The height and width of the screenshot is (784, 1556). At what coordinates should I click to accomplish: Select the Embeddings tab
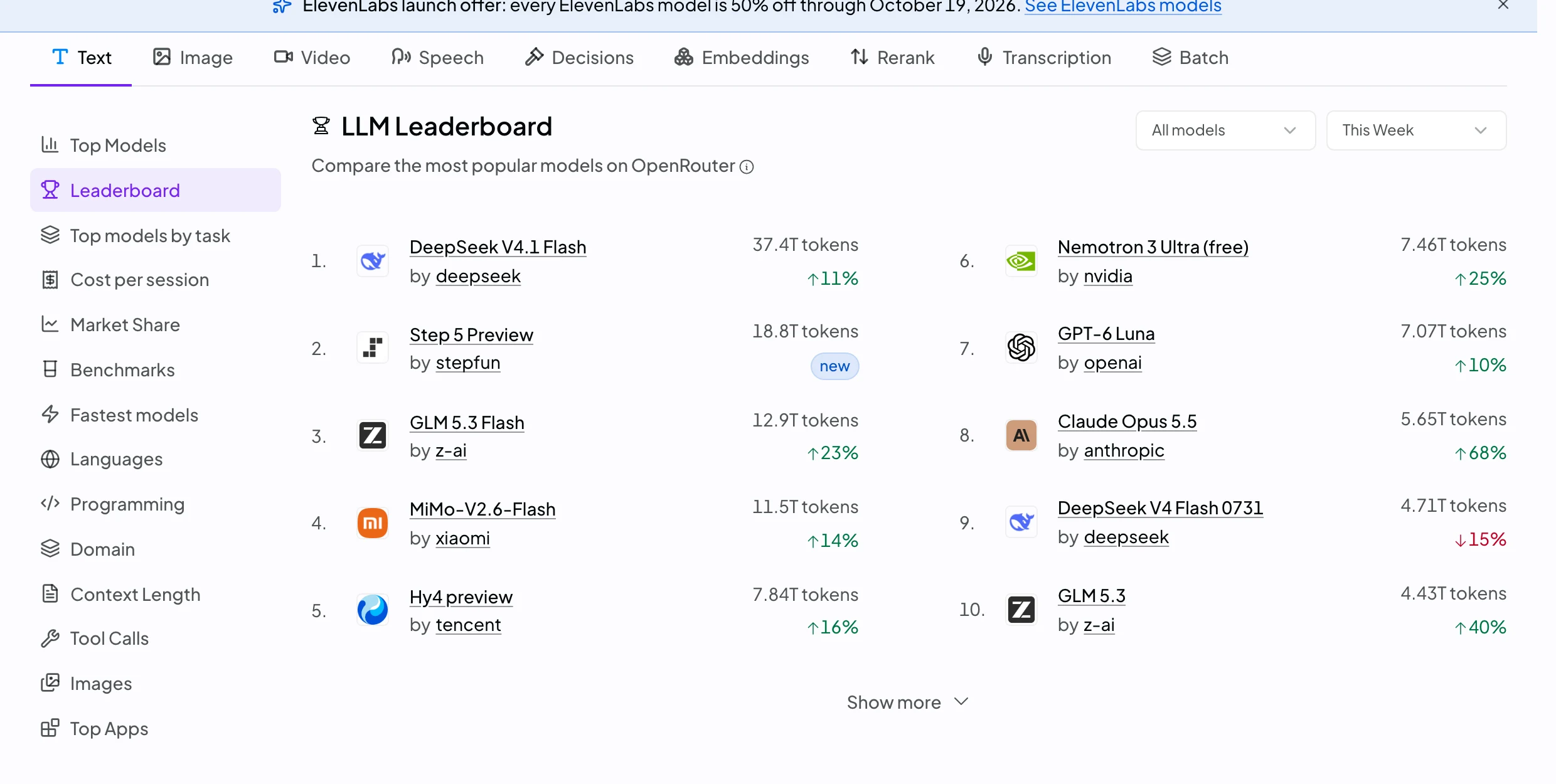[742, 58]
